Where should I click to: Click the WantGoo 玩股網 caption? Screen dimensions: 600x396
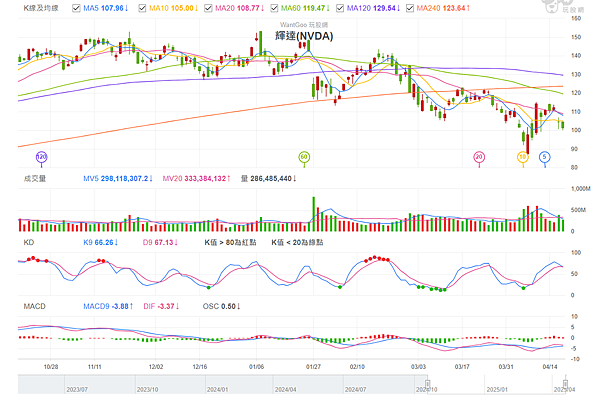pyautogui.click(x=304, y=25)
